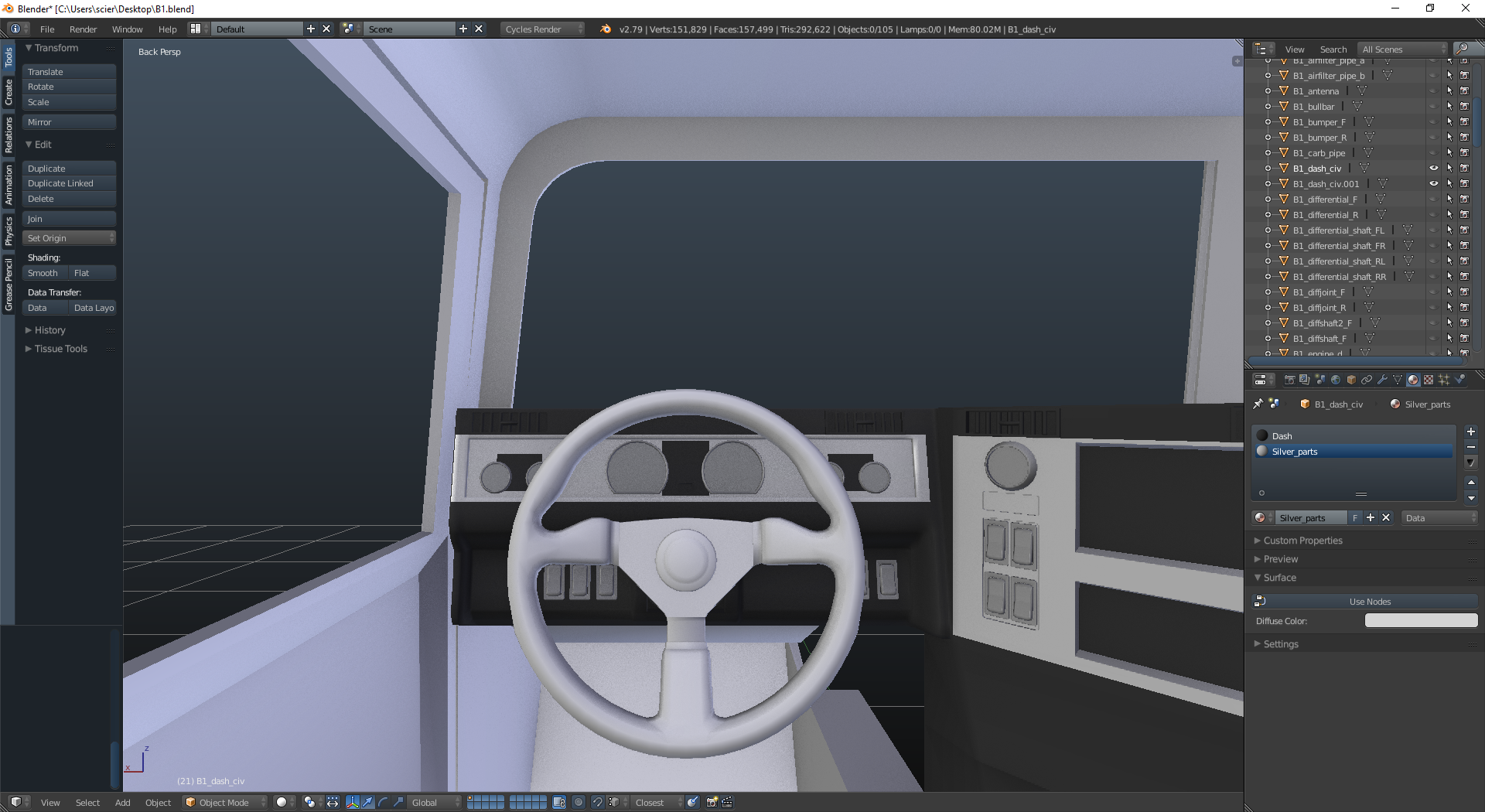
Task: Open the World properties tab (globe icon)
Action: tap(1336, 380)
